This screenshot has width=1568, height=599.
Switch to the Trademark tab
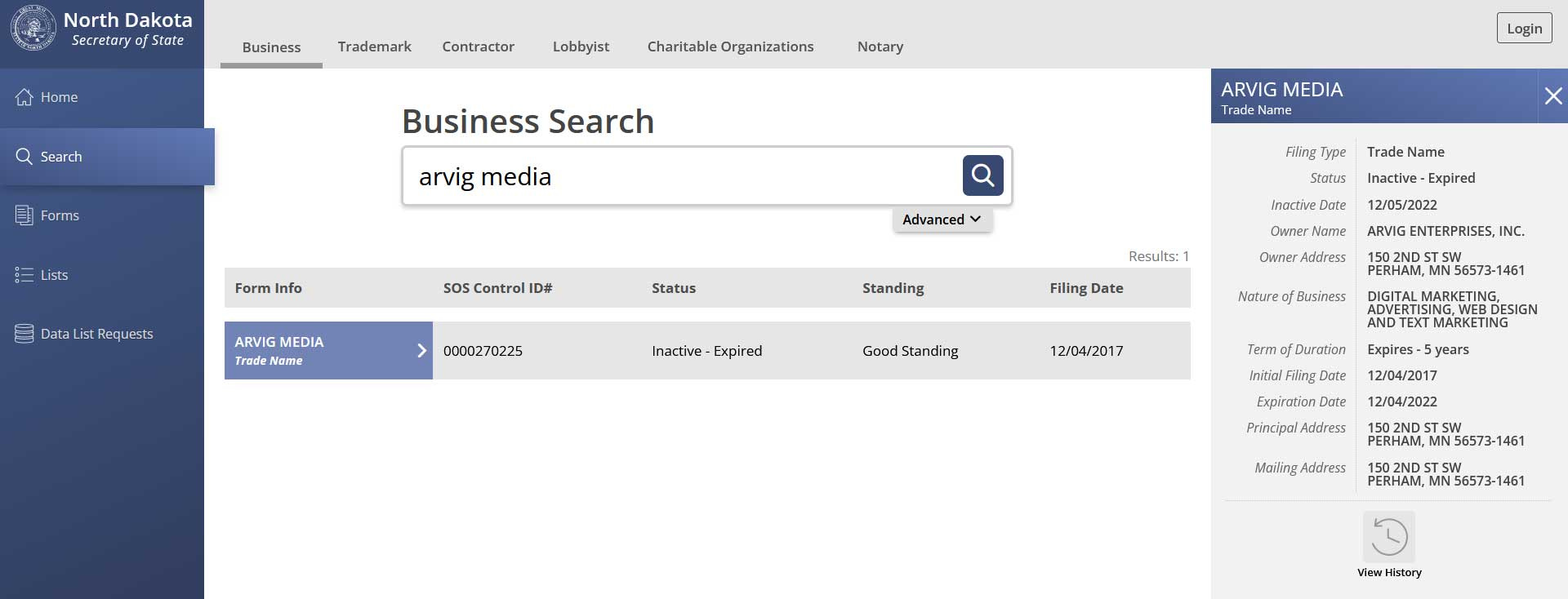374,47
